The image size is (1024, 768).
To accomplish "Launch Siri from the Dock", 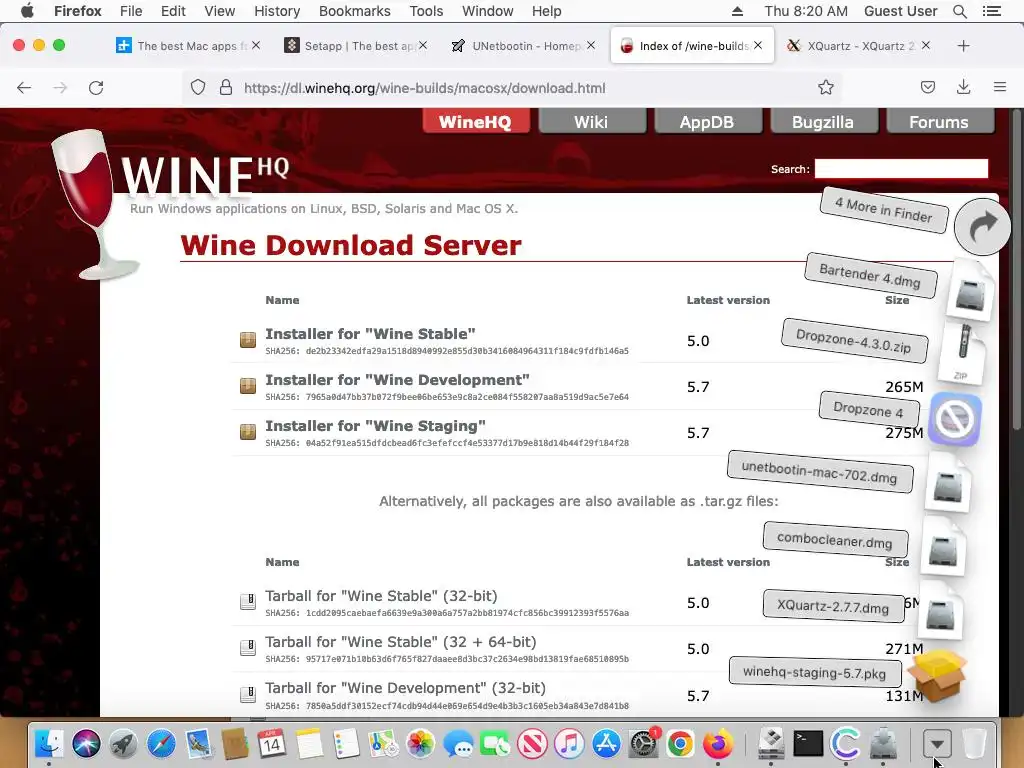I will [x=86, y=743].
